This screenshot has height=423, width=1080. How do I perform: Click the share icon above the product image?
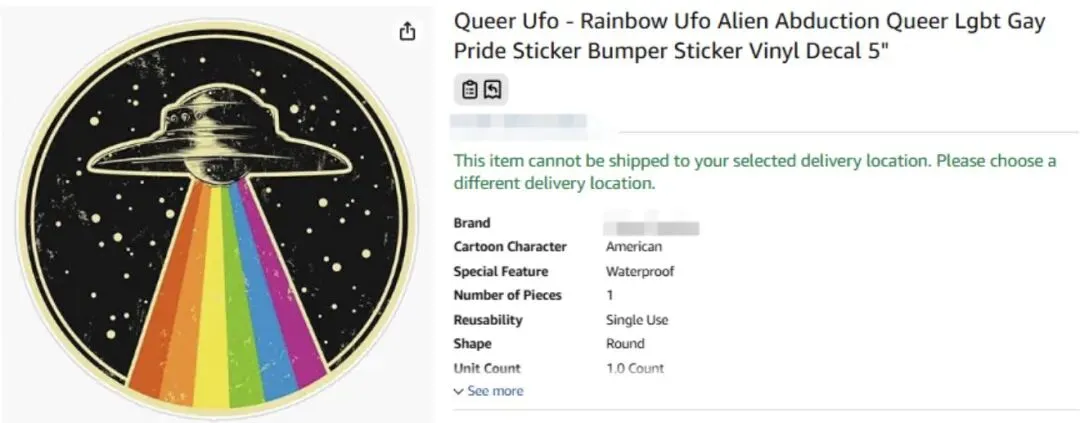pos(407,32)
